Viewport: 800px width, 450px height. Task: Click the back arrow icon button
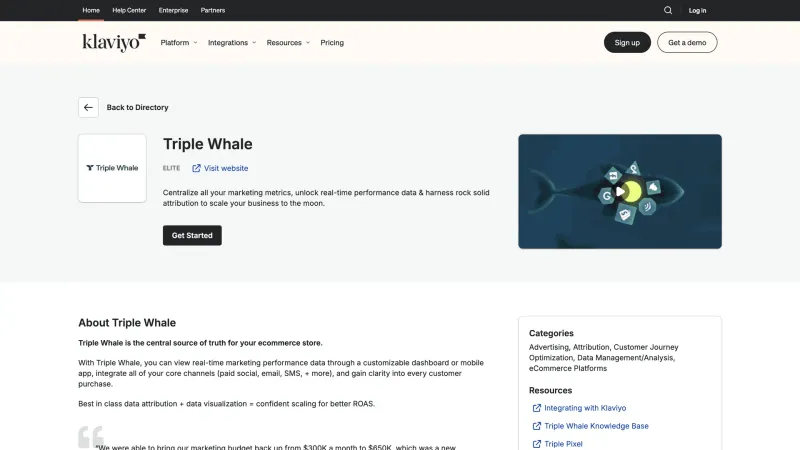click(x=88, y=108)
